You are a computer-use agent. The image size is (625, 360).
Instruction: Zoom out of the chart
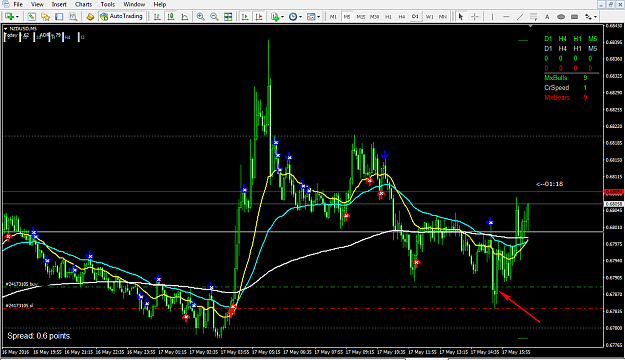click(214, 17)
